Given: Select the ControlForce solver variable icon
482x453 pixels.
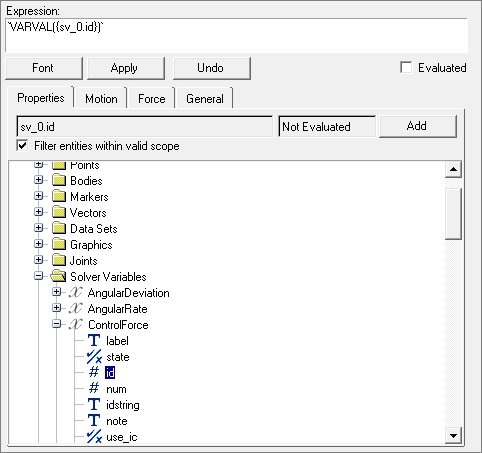Looking at the screenshot, I should click(x=76, y=324).
